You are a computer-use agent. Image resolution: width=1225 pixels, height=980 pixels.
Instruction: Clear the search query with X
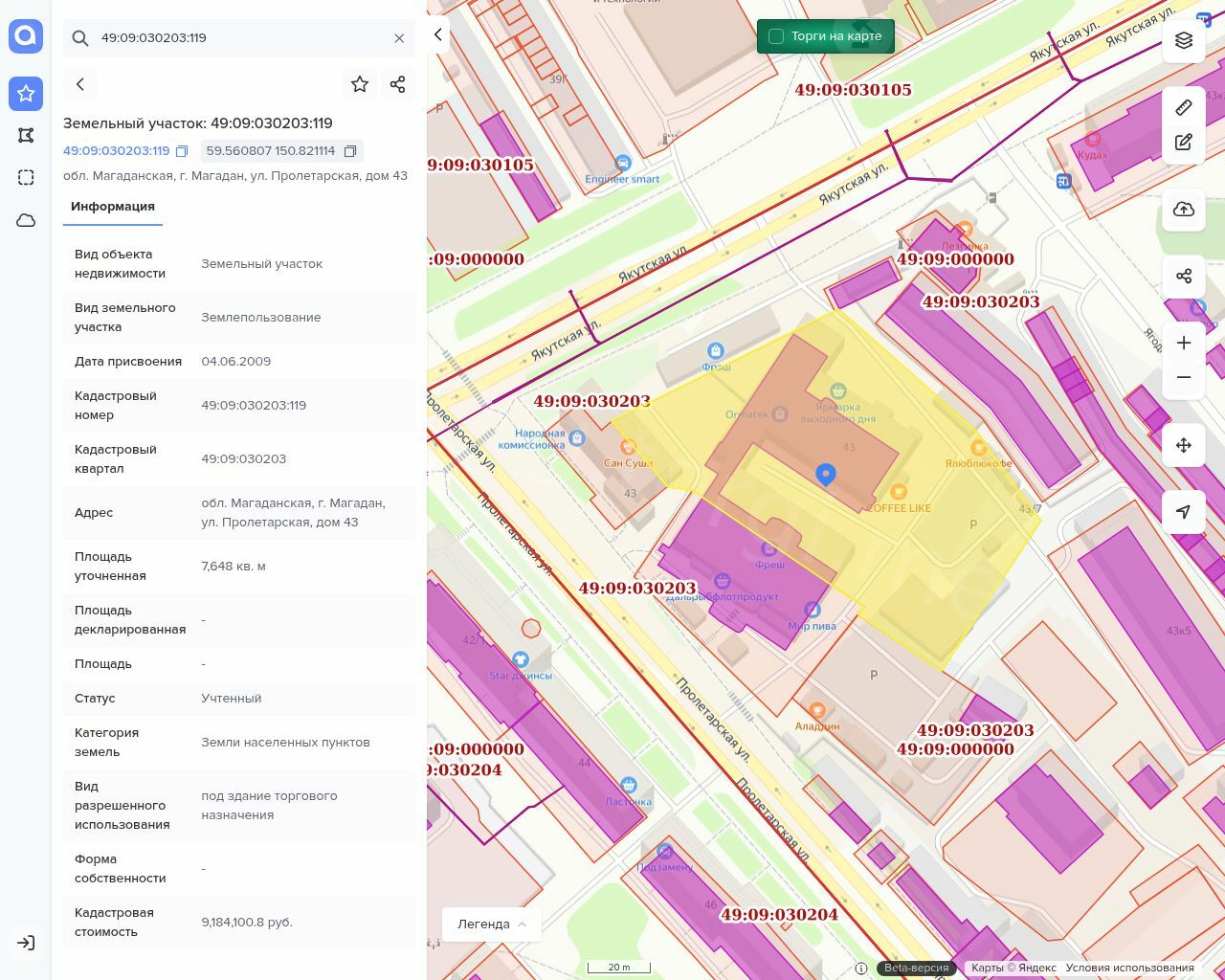pos(399,38)
